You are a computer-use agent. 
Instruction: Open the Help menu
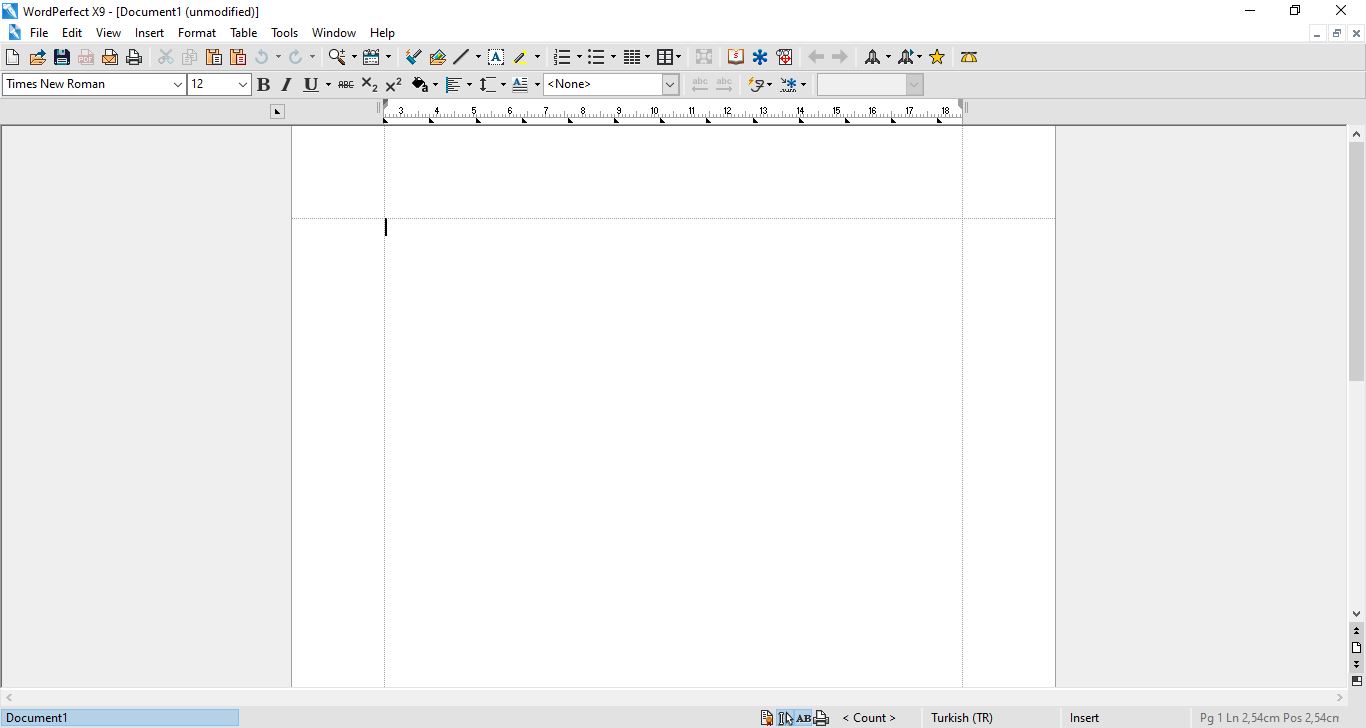[x=382, y=33]
